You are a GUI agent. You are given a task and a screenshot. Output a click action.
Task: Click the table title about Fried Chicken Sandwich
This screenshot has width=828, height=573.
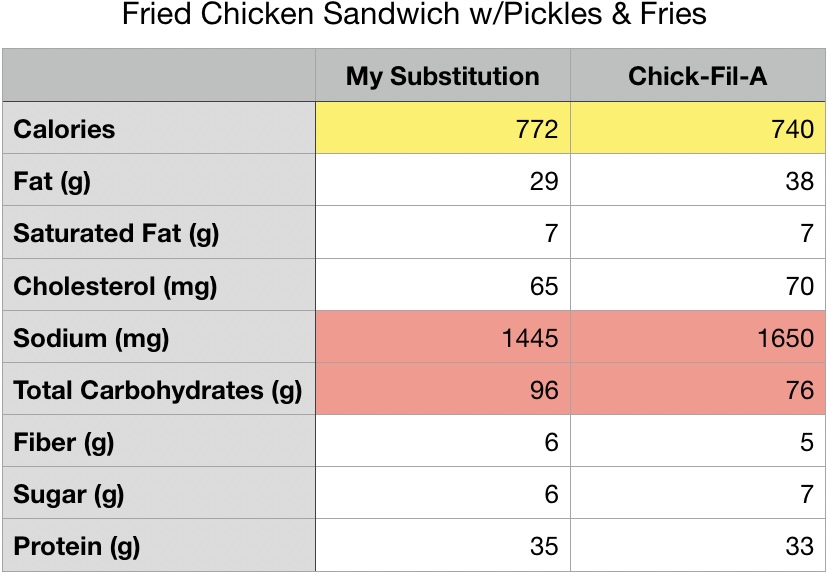[x=413, y=16]
